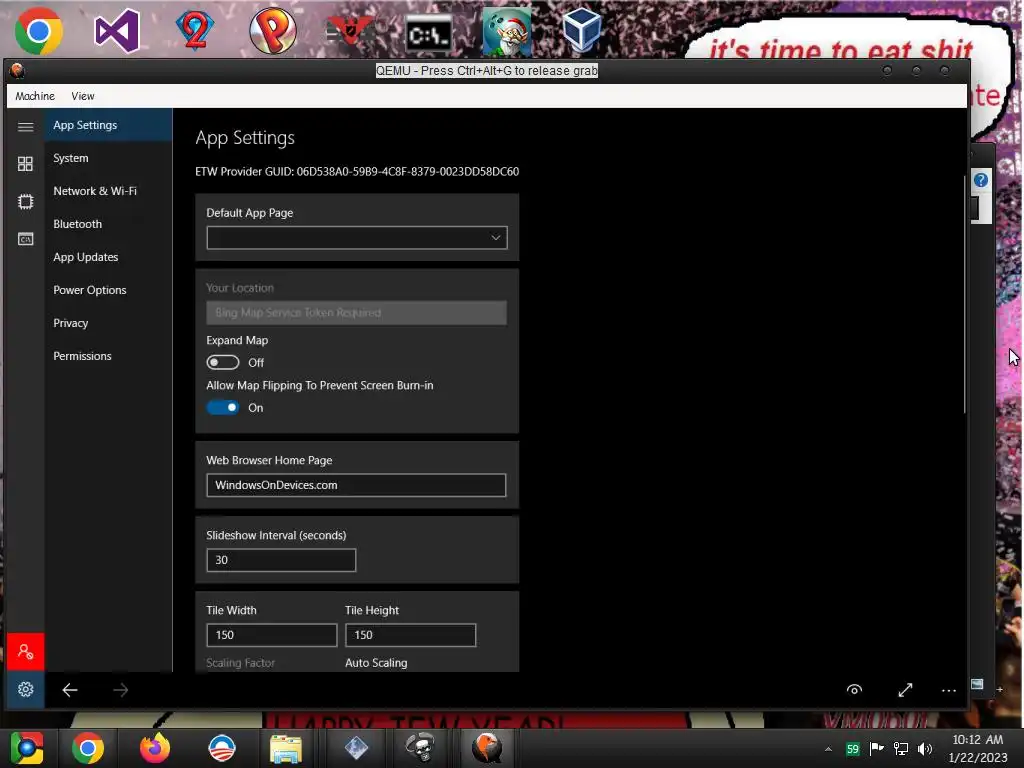Click the forward arrow navigation icon
1024x768 pixels.
[x=121, y=690]
